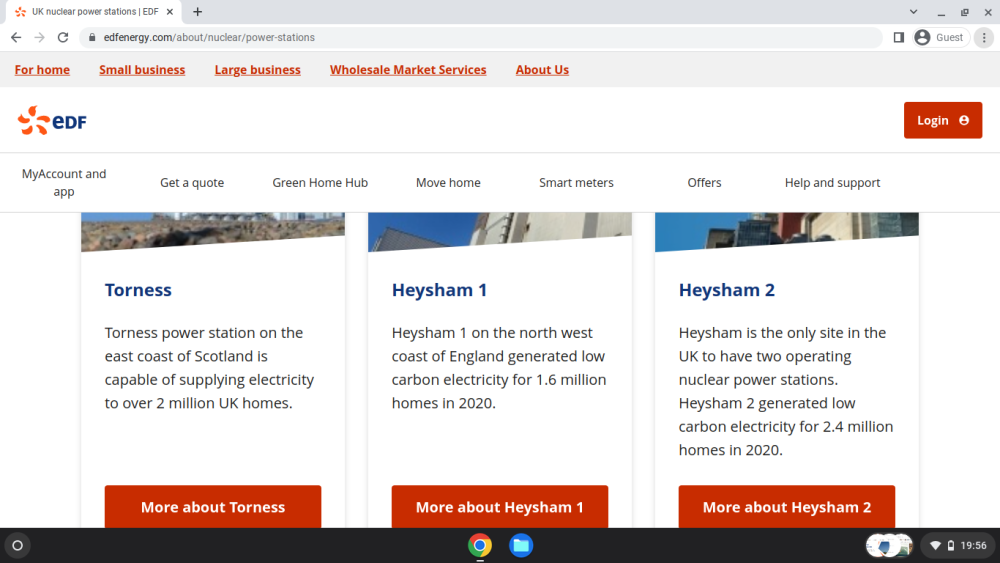Open Smart meters menu item
The height and width of the screenshot is (563, 1000).
(577, 182)
